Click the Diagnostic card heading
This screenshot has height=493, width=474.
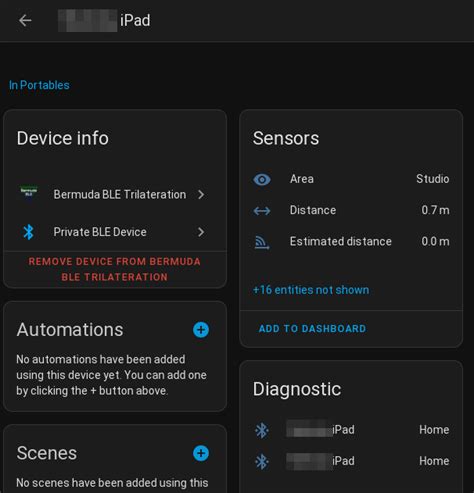coord(297,389)
